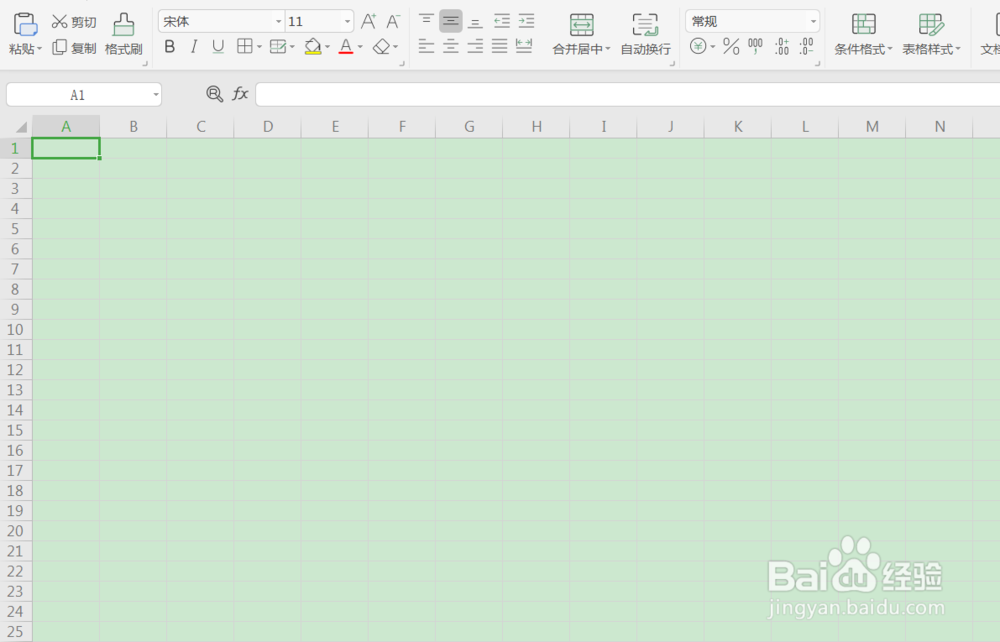1000x642 pixels.
Task: Select column N header
Action: tap(939, 126)
